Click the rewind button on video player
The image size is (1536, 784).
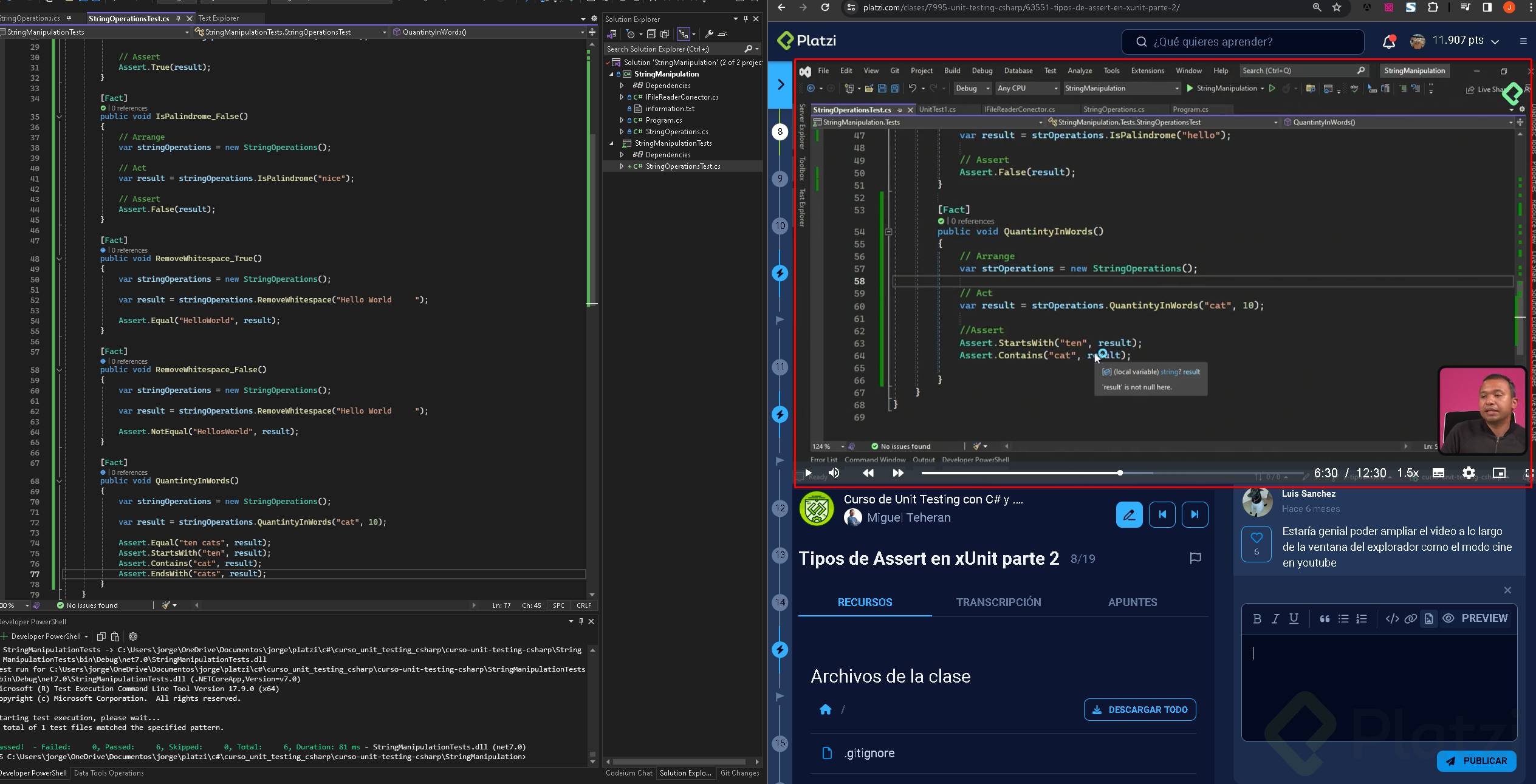pos(868,473)
